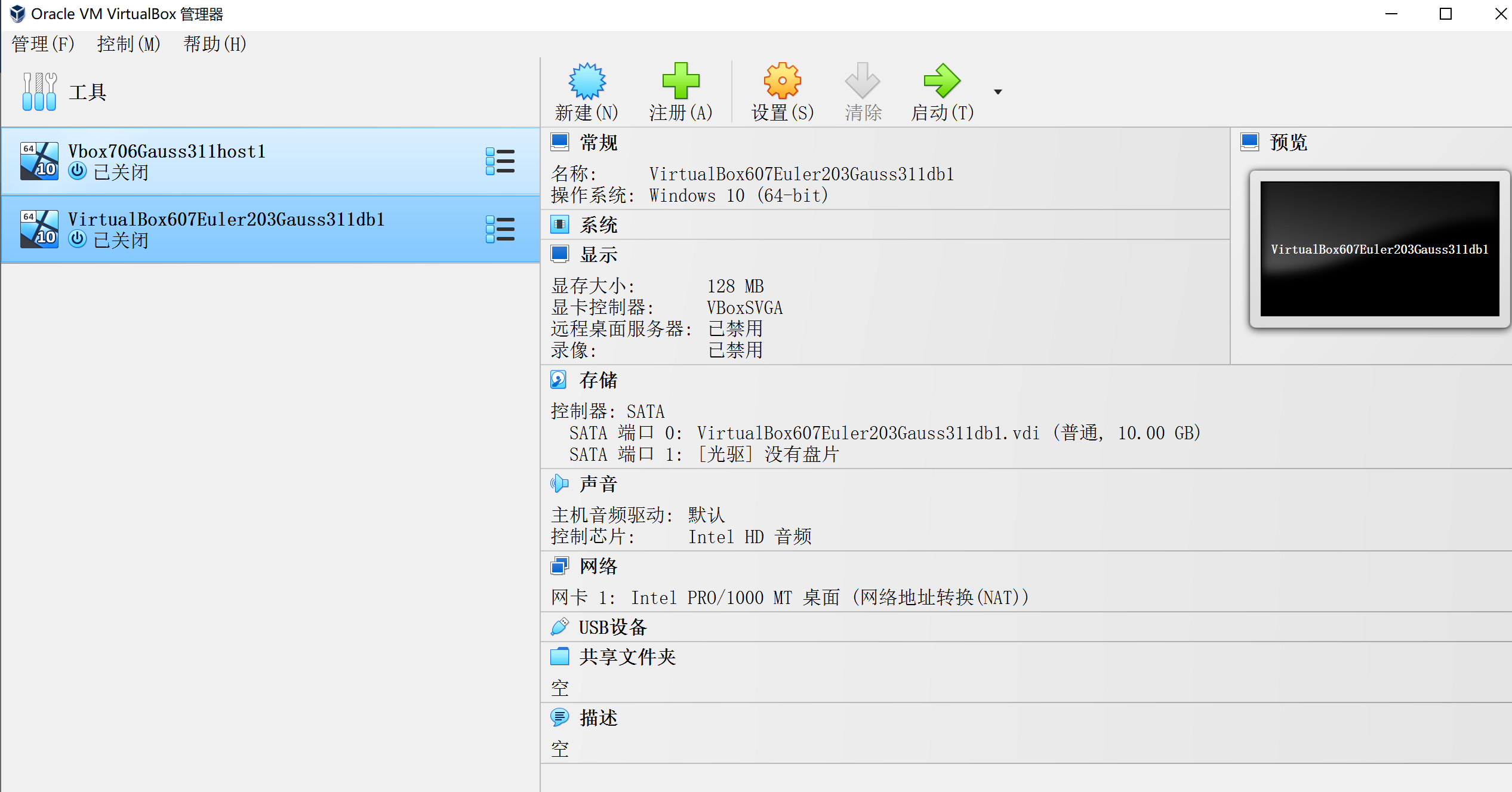This screenshot has width=1512, height=792.
Task: Click the VM list options icon for host1
Action: (498, 161)
